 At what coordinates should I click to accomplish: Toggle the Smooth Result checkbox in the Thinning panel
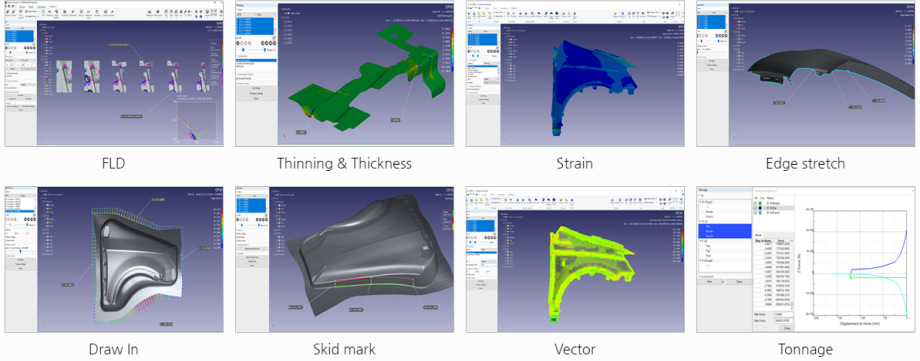[238, 79]
